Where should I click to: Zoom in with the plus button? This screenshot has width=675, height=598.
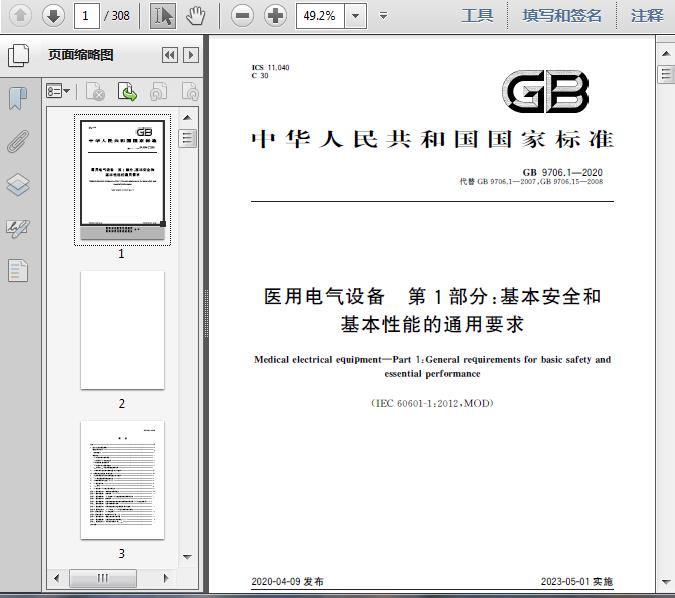click(x=276, y=16)
